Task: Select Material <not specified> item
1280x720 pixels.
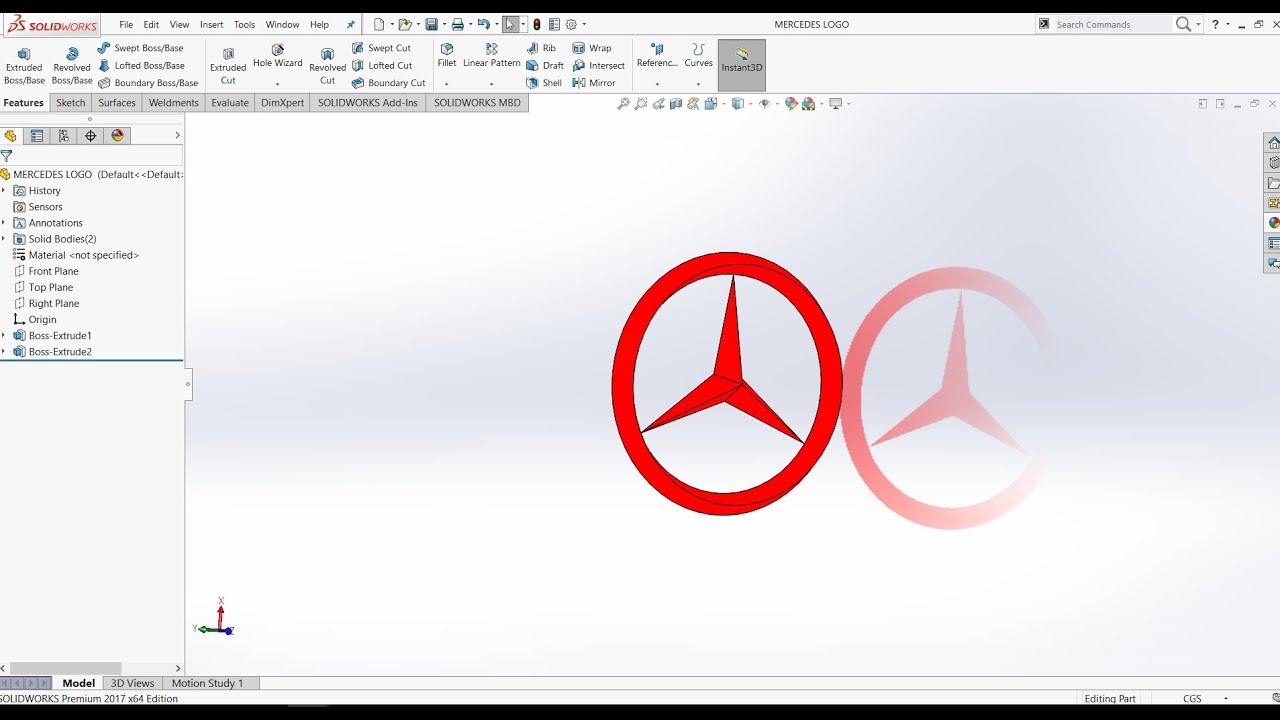Action: tap(76, 255)
